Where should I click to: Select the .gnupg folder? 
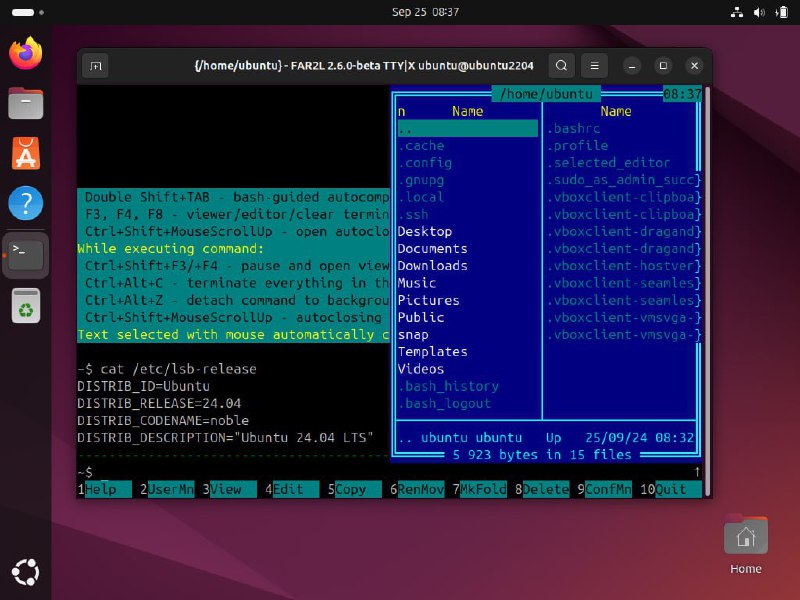tap(467, 180)
